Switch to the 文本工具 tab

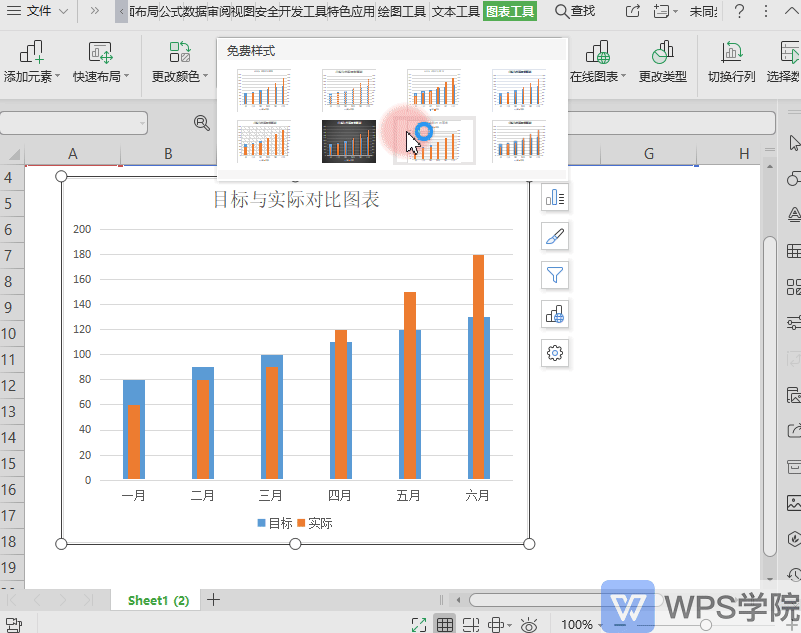point(456,11)
